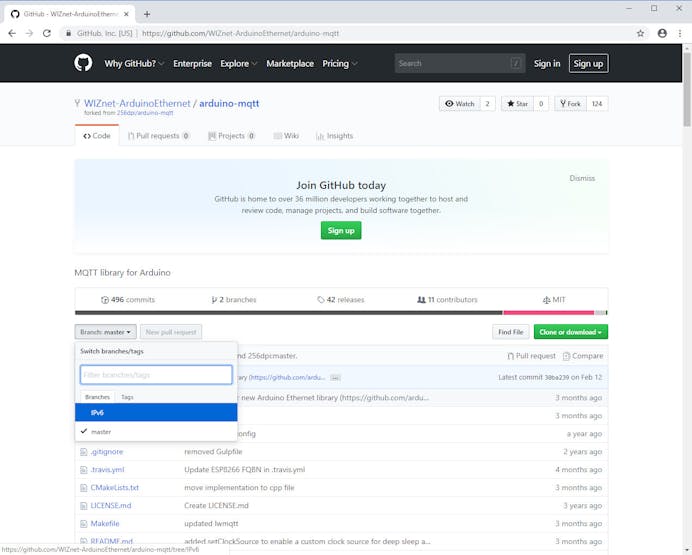This screenshot has height=555, width=692.
Task: Open the Insights tab
Action: click(335, 135)
